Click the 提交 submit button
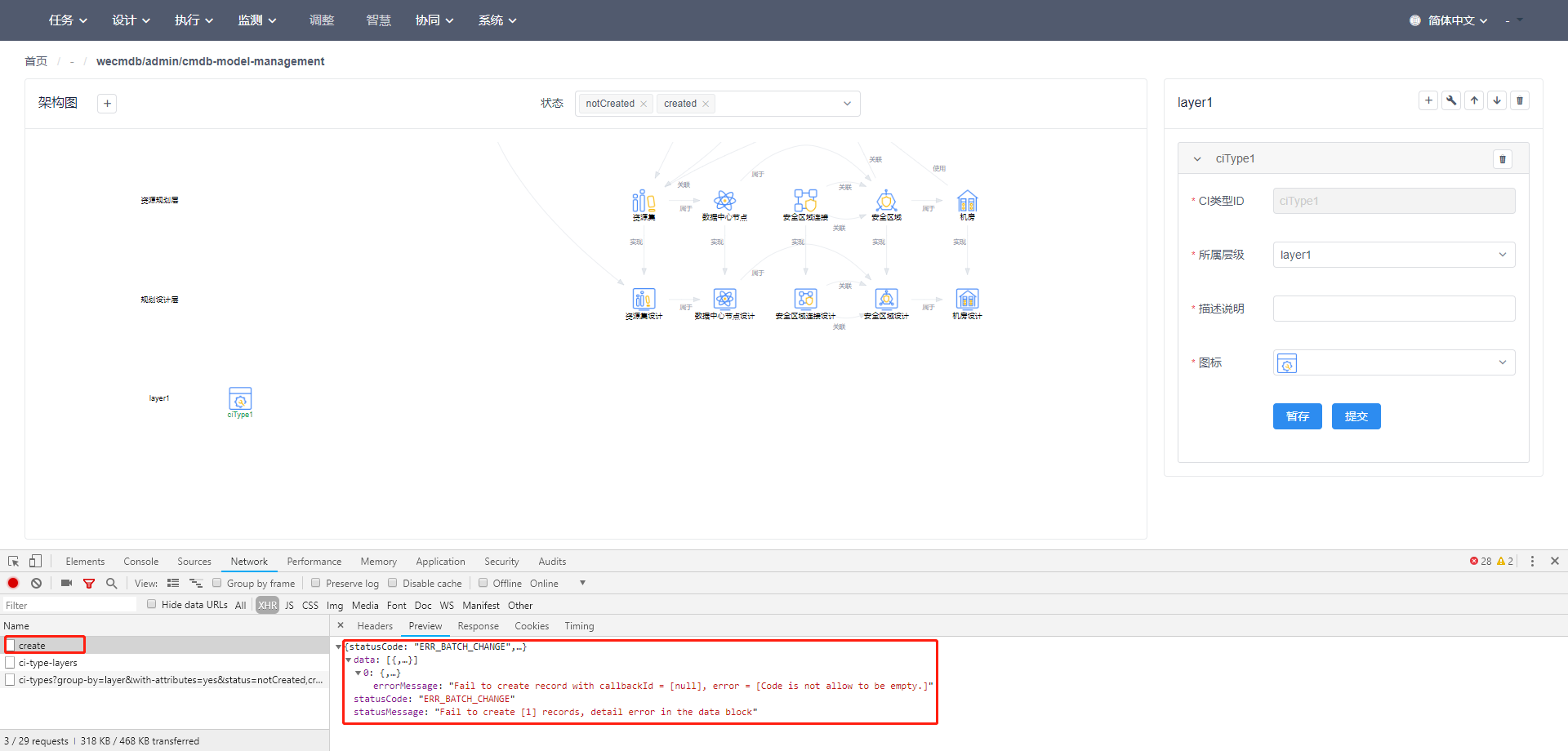This screenshot has width=1568, height=751. (x=1356, y=416)
